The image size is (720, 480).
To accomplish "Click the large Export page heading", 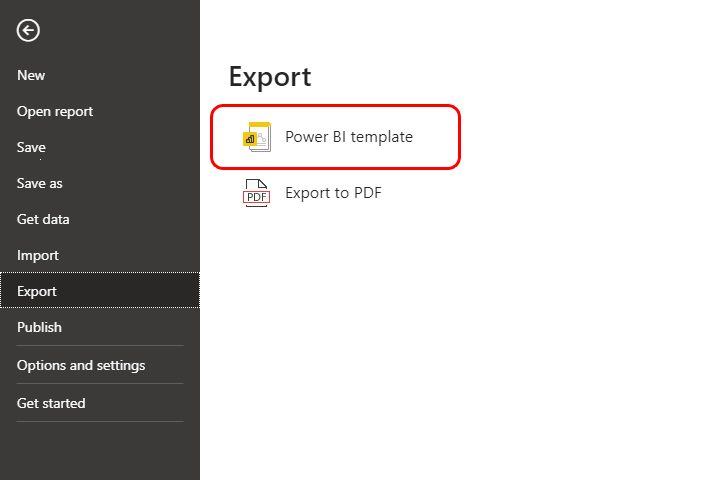I will [270, 77].
